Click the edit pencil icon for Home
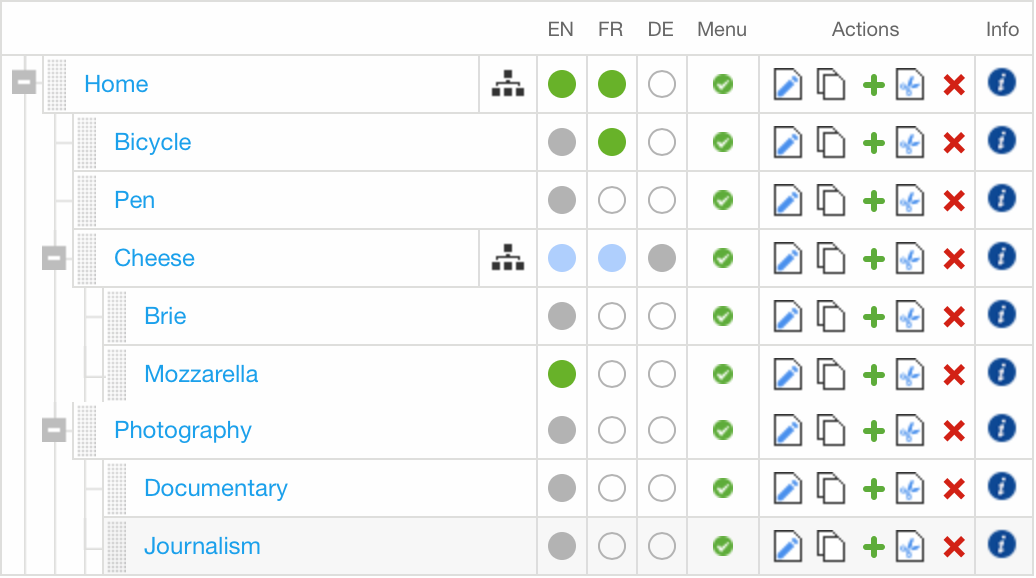 coord(788,85)
